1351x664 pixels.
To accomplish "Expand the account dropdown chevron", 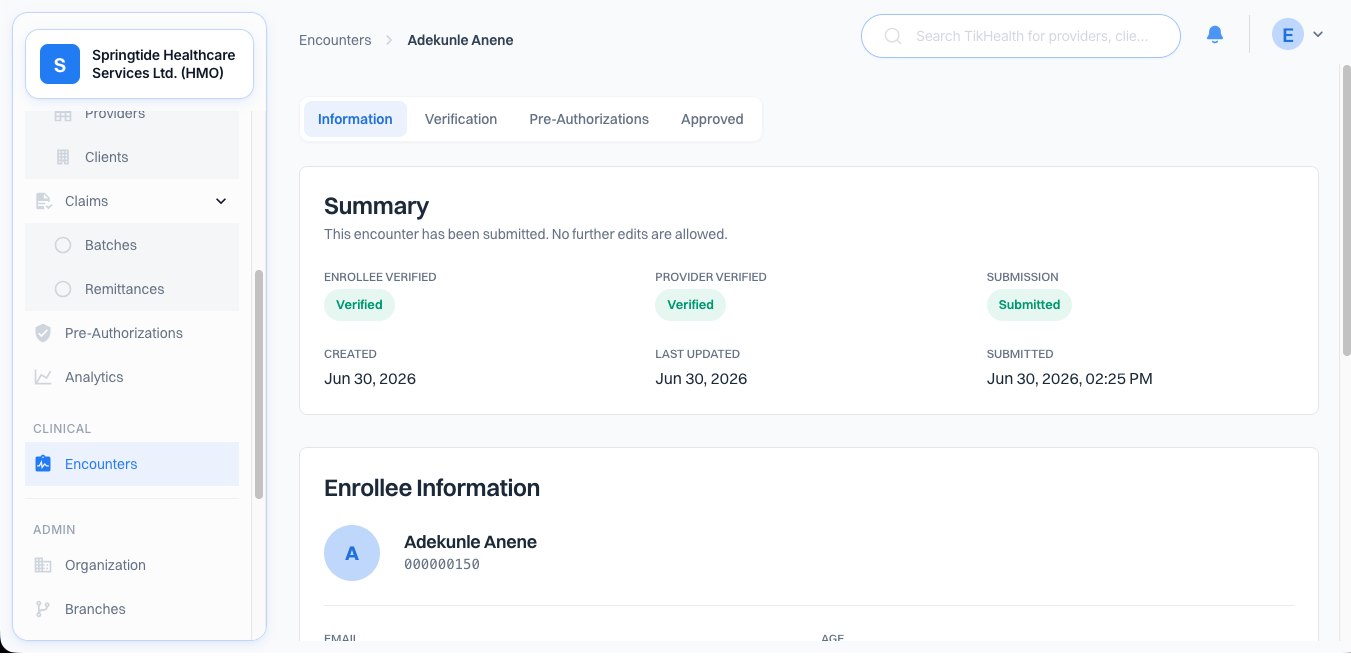I will tap(1318, 35).
